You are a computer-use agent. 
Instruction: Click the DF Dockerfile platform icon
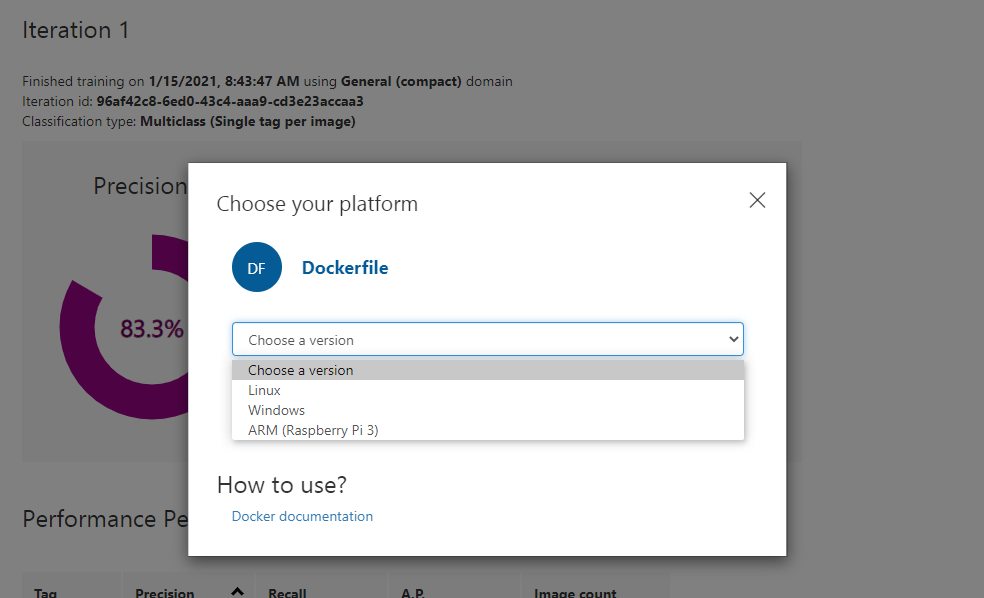[x=257, y=267]
